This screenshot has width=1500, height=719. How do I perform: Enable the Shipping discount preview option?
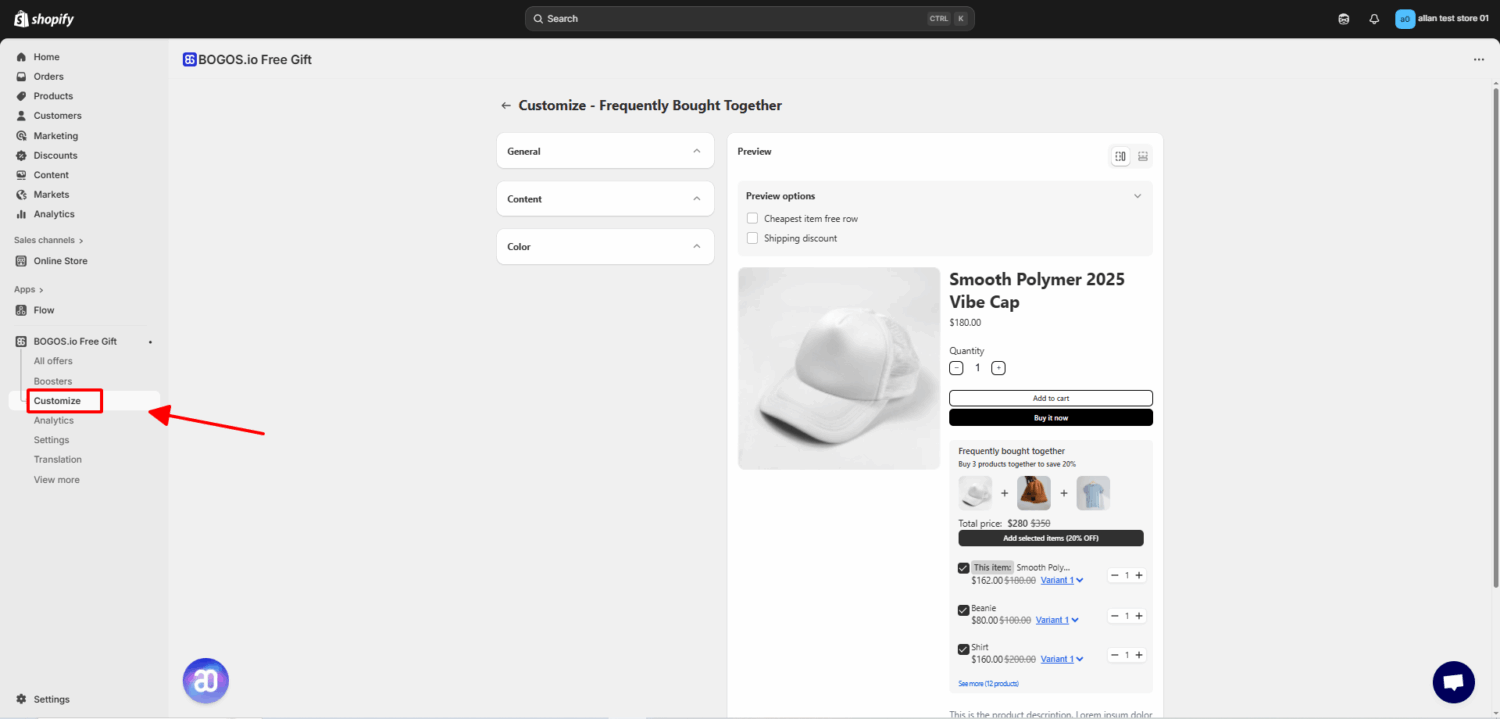(x=752, y=238)
